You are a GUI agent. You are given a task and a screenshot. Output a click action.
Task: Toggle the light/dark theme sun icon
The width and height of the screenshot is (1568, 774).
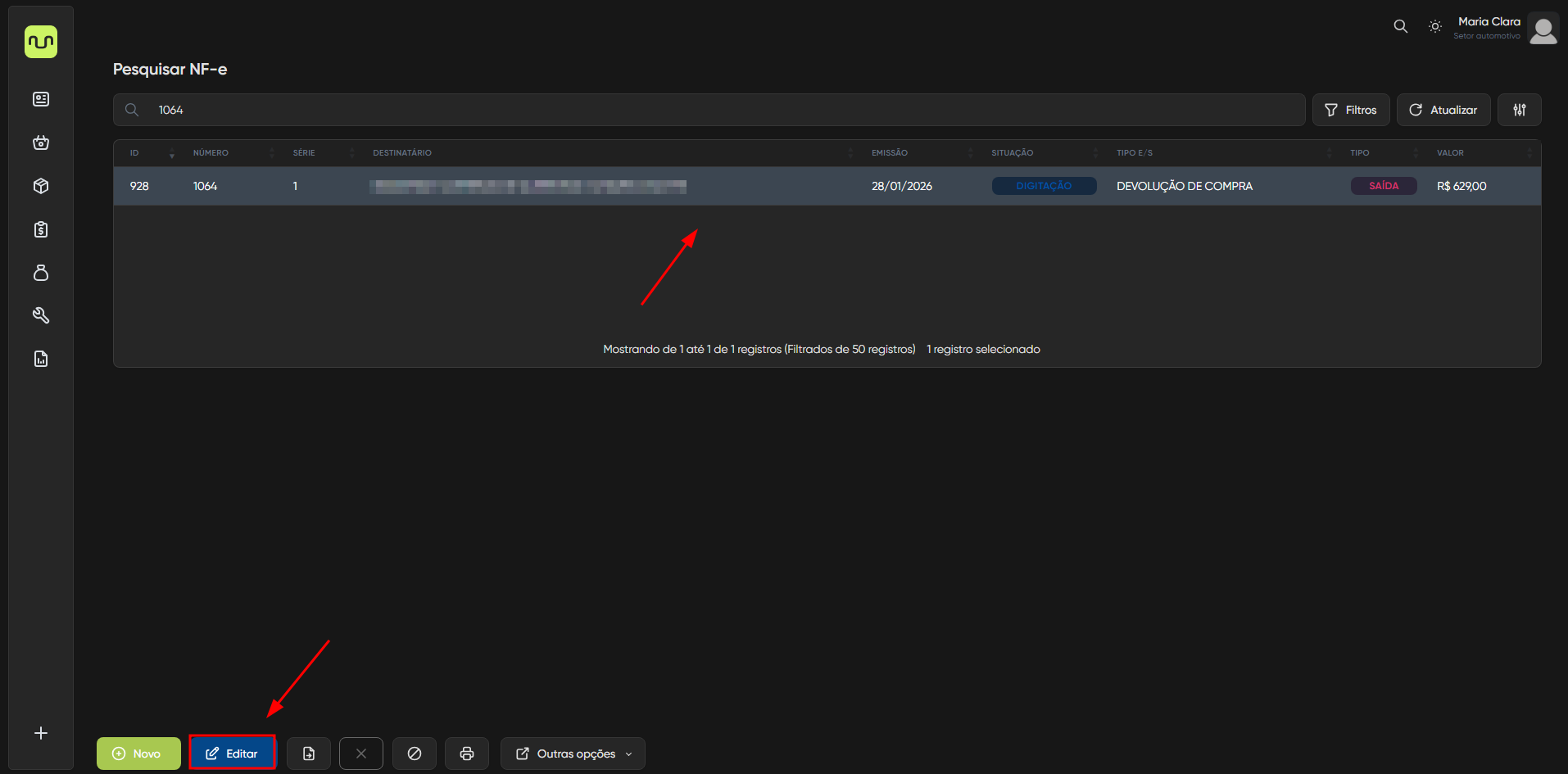coord(1434,26)
